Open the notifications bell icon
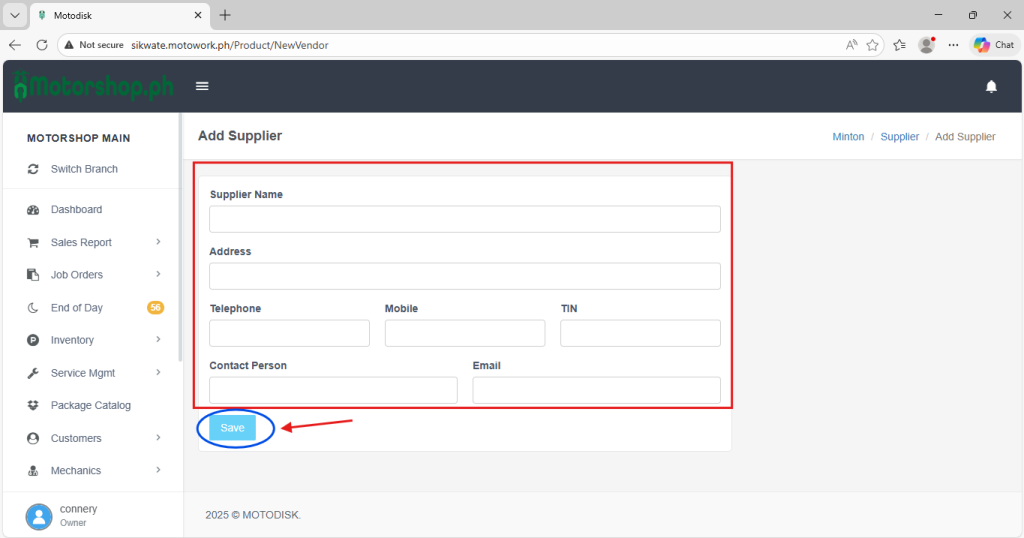This screenshot has width=1024, height=538. coord(991,87)
